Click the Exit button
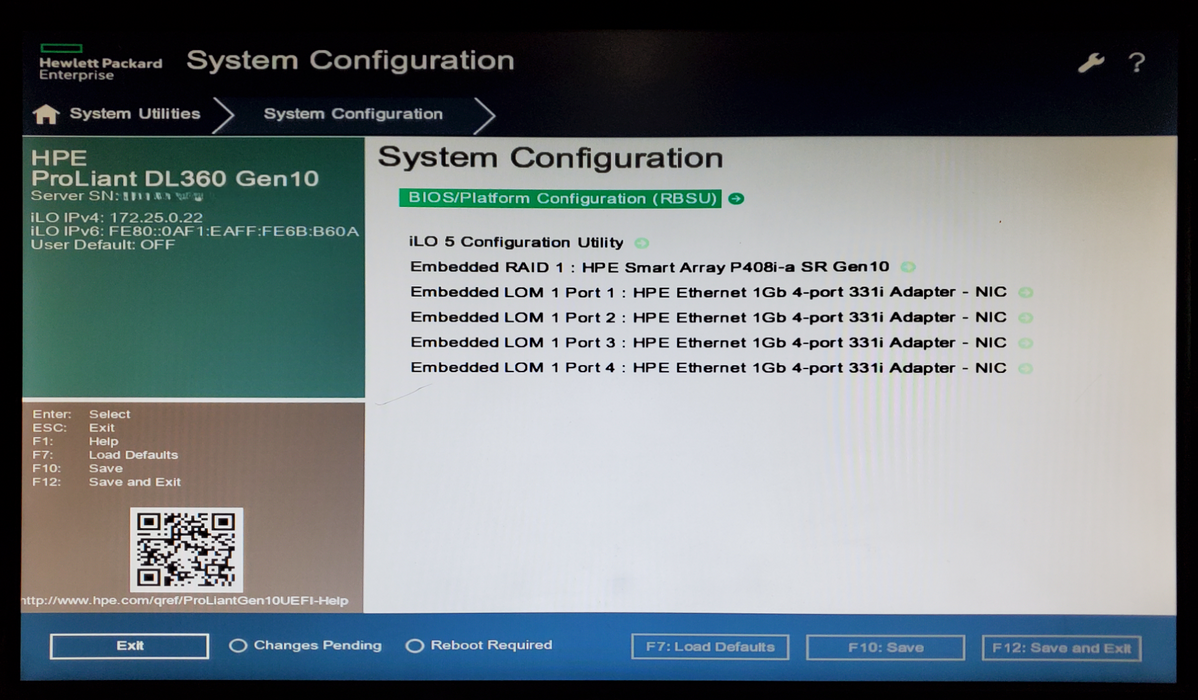 (129, 646)
